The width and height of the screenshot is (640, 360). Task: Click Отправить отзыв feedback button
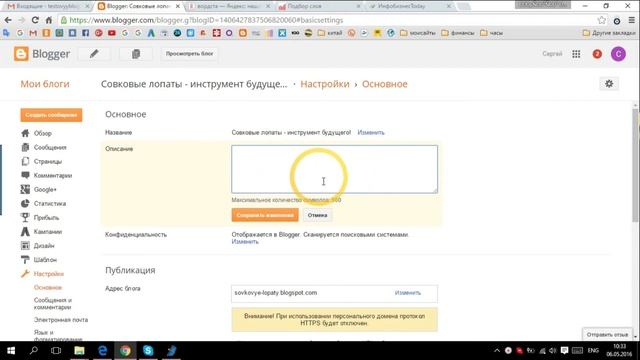coord(607,335)
